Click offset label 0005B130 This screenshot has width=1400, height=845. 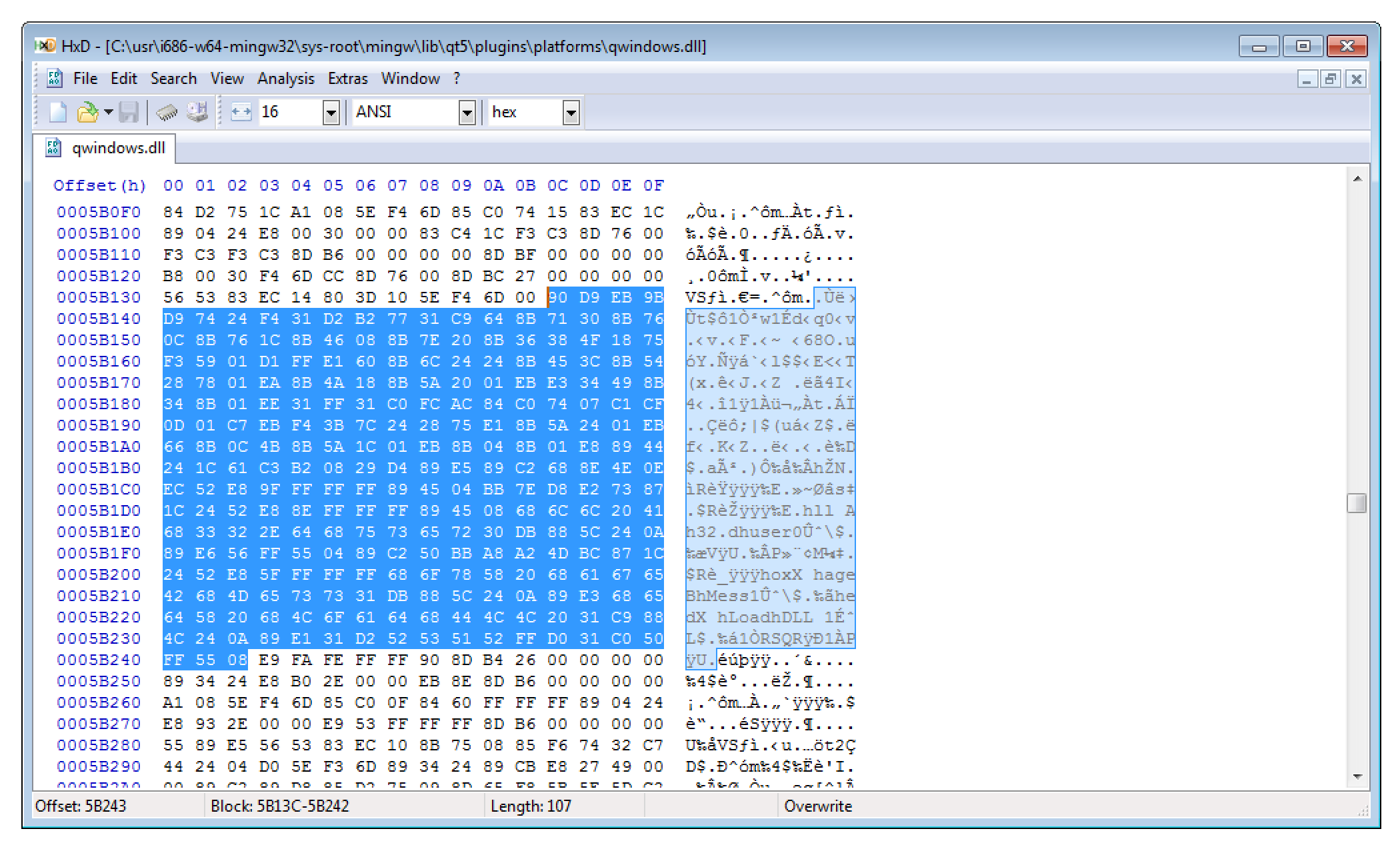point(99,298)
